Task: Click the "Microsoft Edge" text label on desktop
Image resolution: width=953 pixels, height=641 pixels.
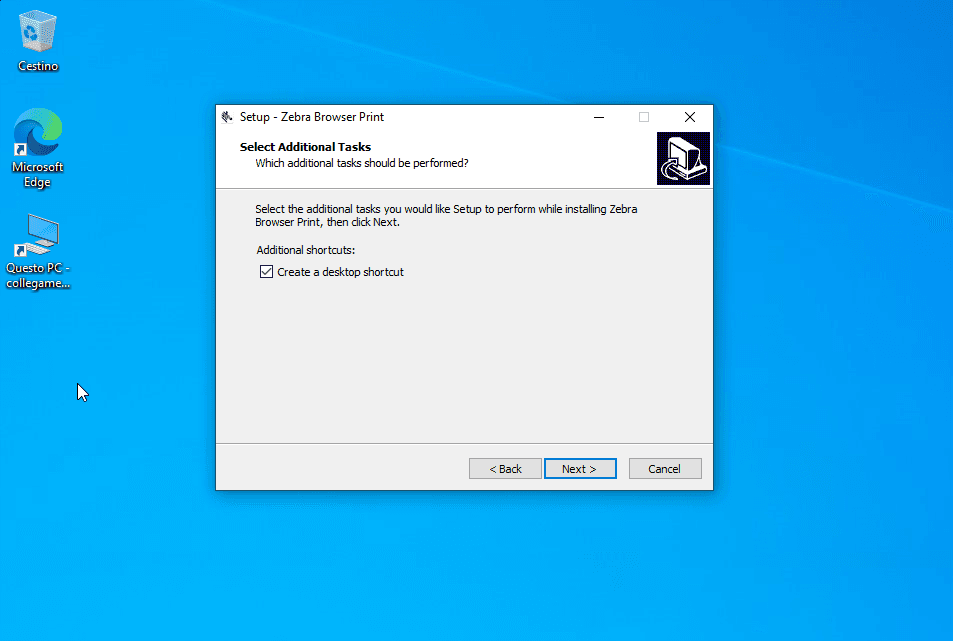Action: (x=38, y=175)
